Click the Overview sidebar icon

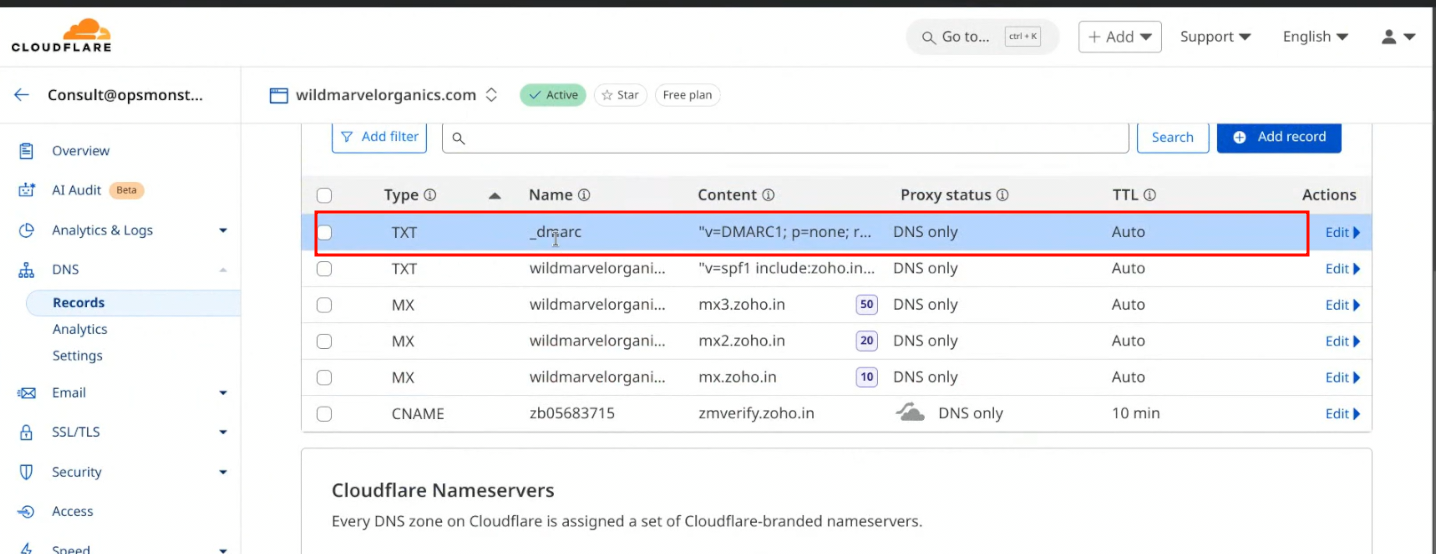click(x=27, y=151)
